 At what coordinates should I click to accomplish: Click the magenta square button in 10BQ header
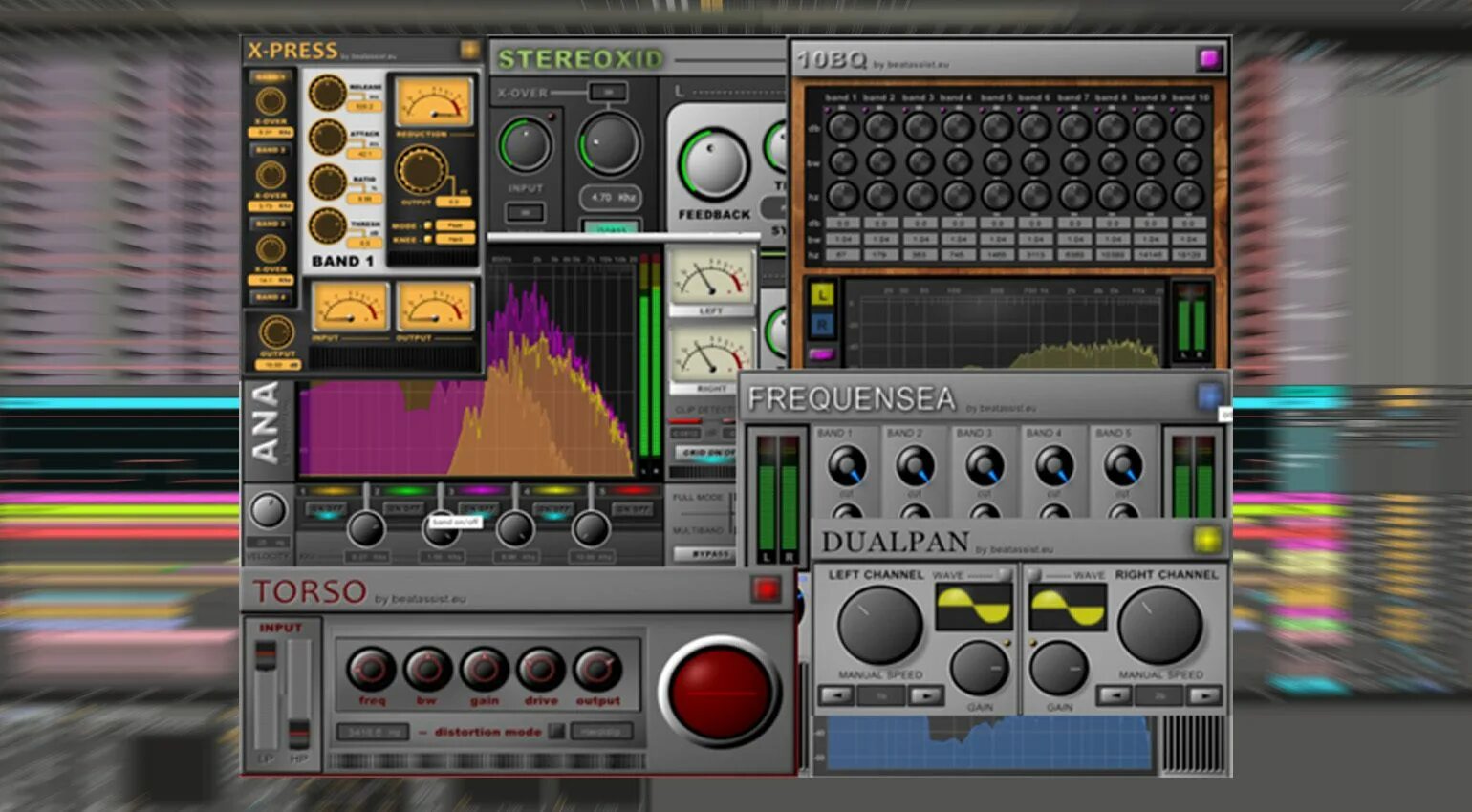1209,59
